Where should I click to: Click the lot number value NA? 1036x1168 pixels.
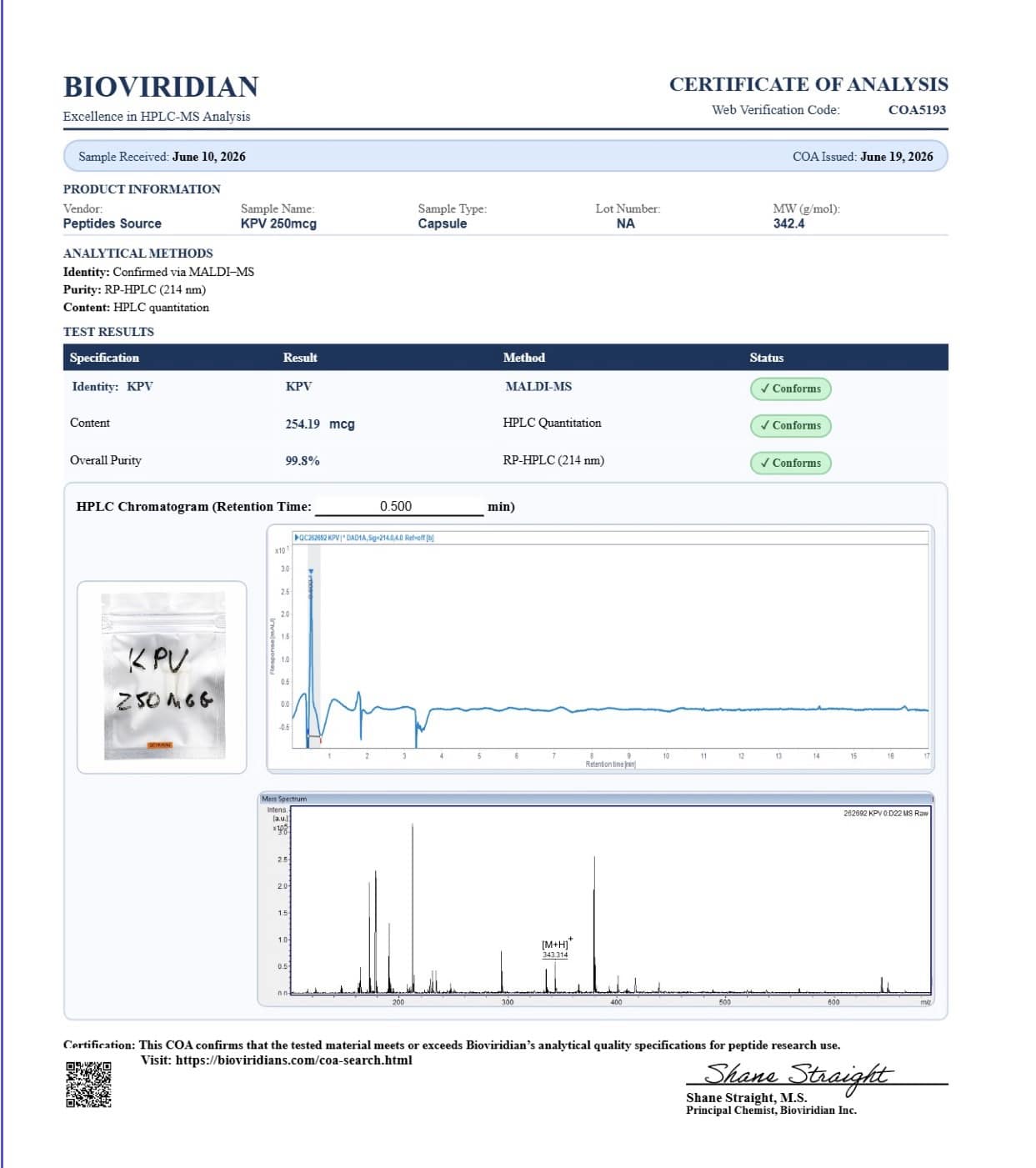[x=626, y=223]
